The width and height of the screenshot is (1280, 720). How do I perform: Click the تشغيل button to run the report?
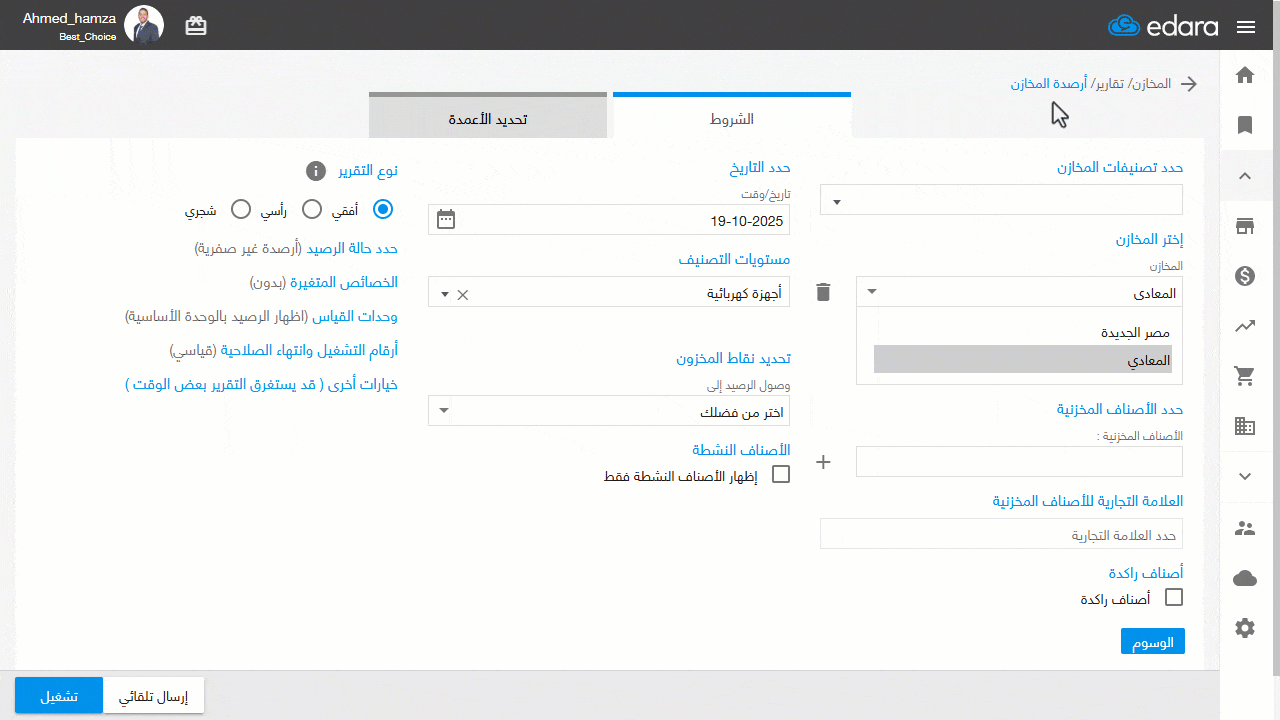pos(58,696)
